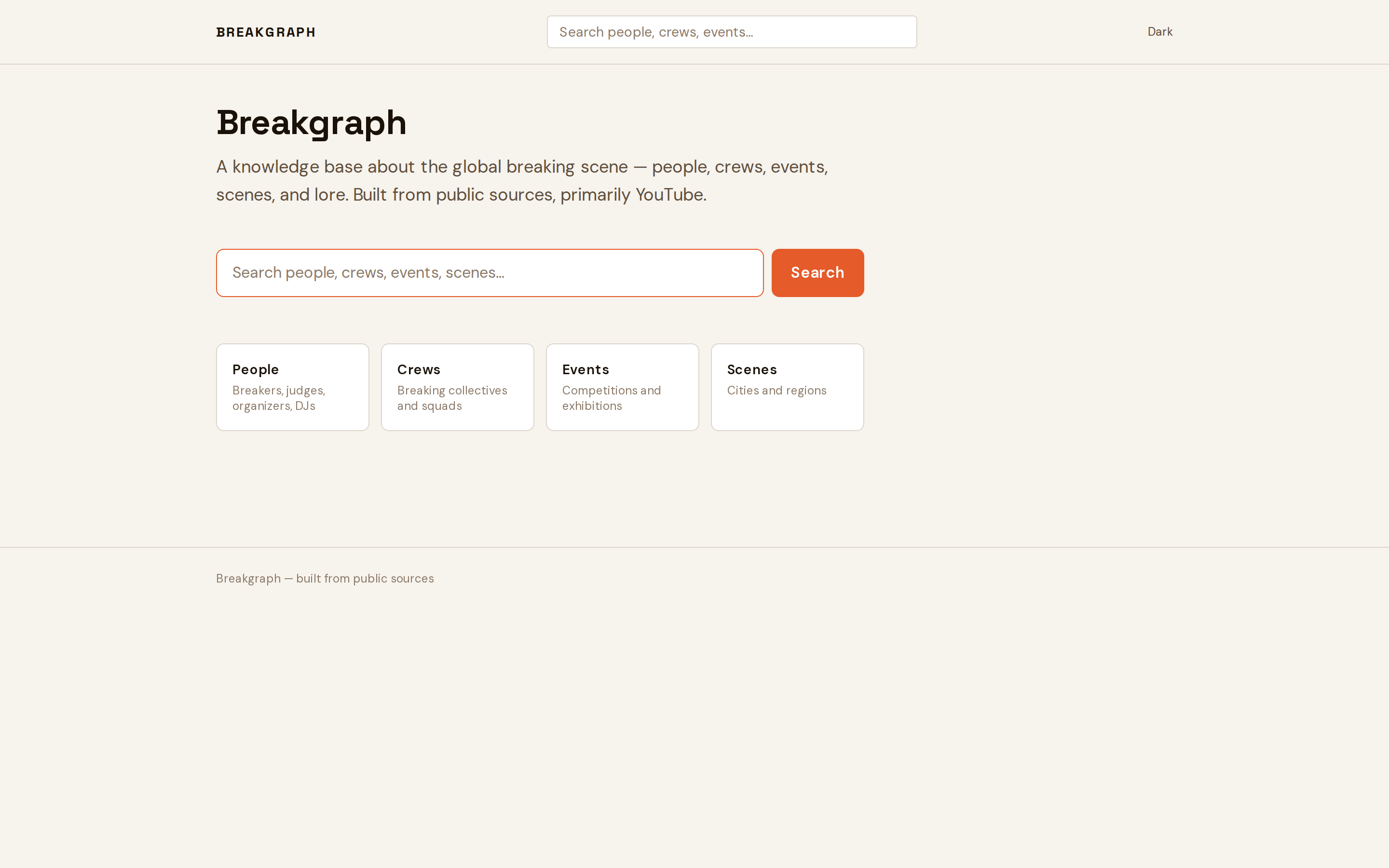Screen dimensions: 1389x868
Task: Click the header search bar
Action: click(731, 31)
